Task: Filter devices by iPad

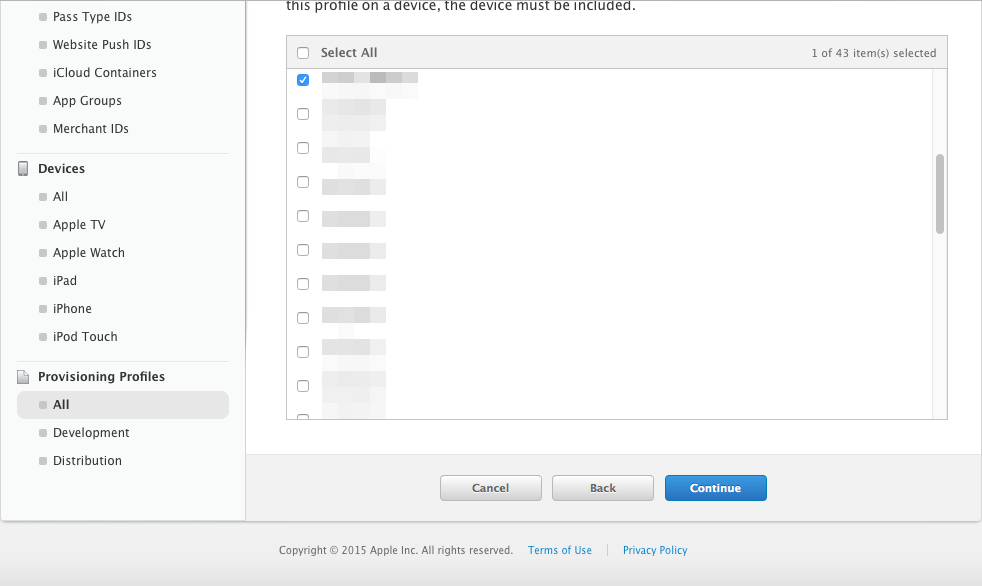Action: (x=65, y=280)
